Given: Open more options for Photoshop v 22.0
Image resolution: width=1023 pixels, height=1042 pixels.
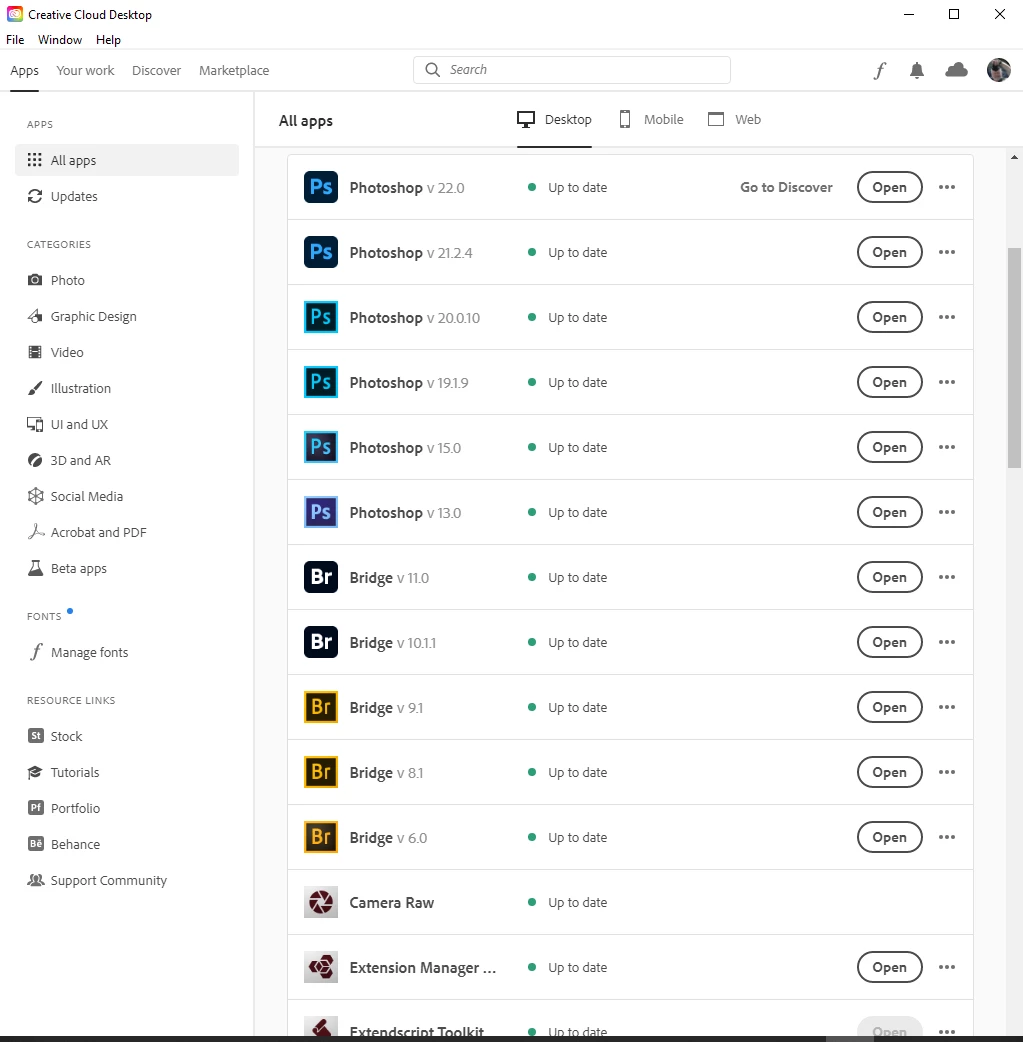Looking at the screenshot, I should 947,187.
